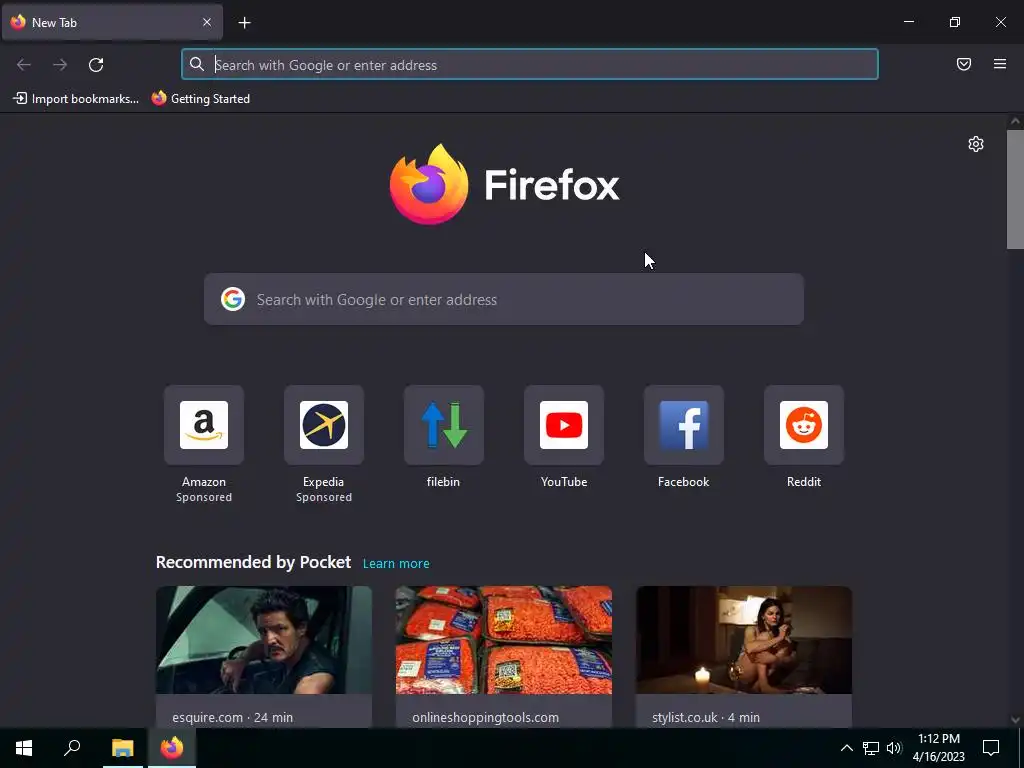
Task: Click the page center Google search box
Action: [x=504, y=299]
